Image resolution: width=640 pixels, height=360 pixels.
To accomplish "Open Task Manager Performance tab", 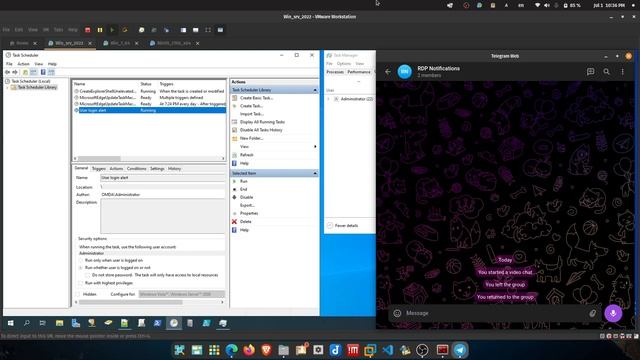I will click(359, 72).
